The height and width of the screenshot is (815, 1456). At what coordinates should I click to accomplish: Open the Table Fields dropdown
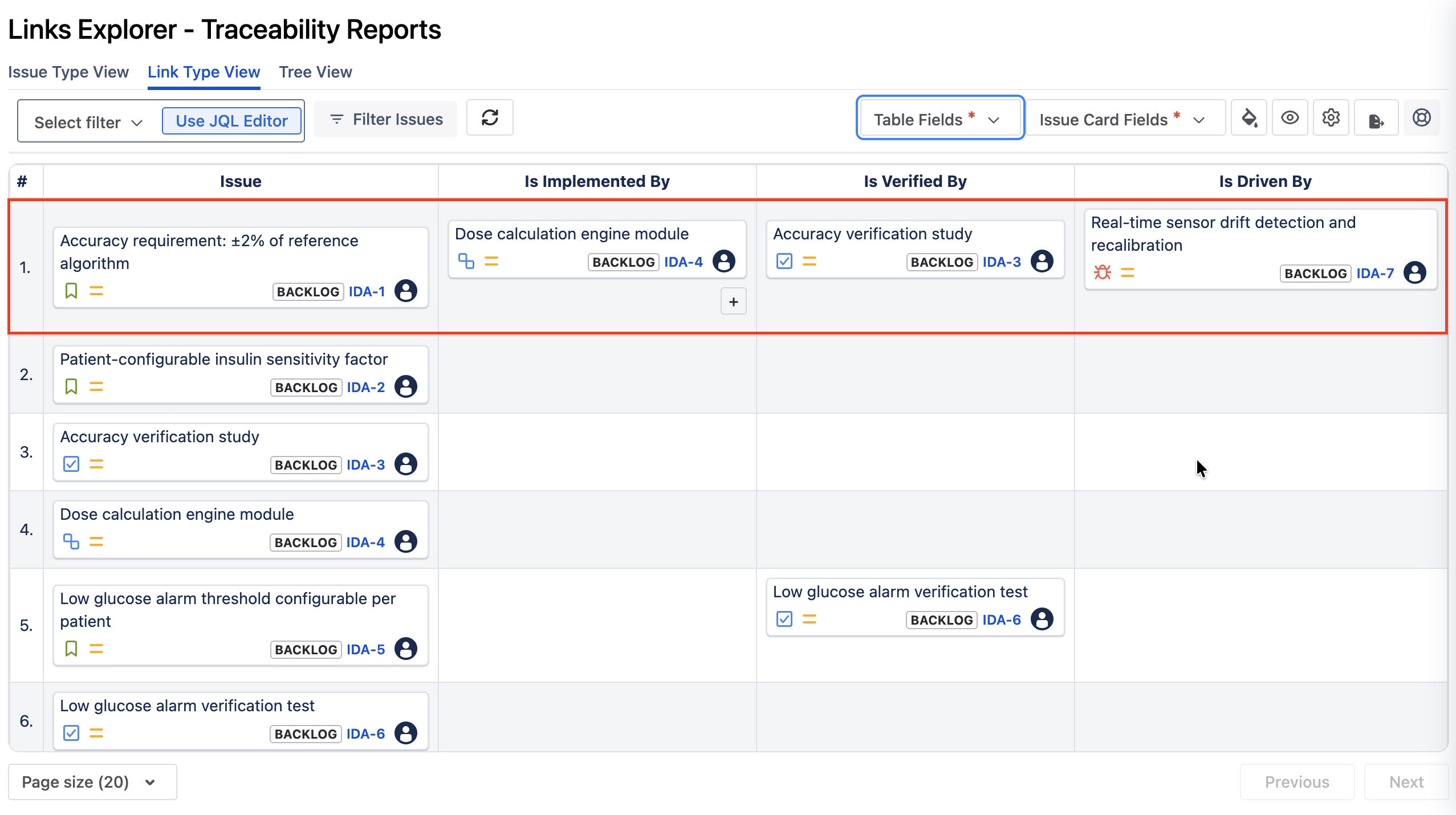pyautogui.click(x=940, y=119)
